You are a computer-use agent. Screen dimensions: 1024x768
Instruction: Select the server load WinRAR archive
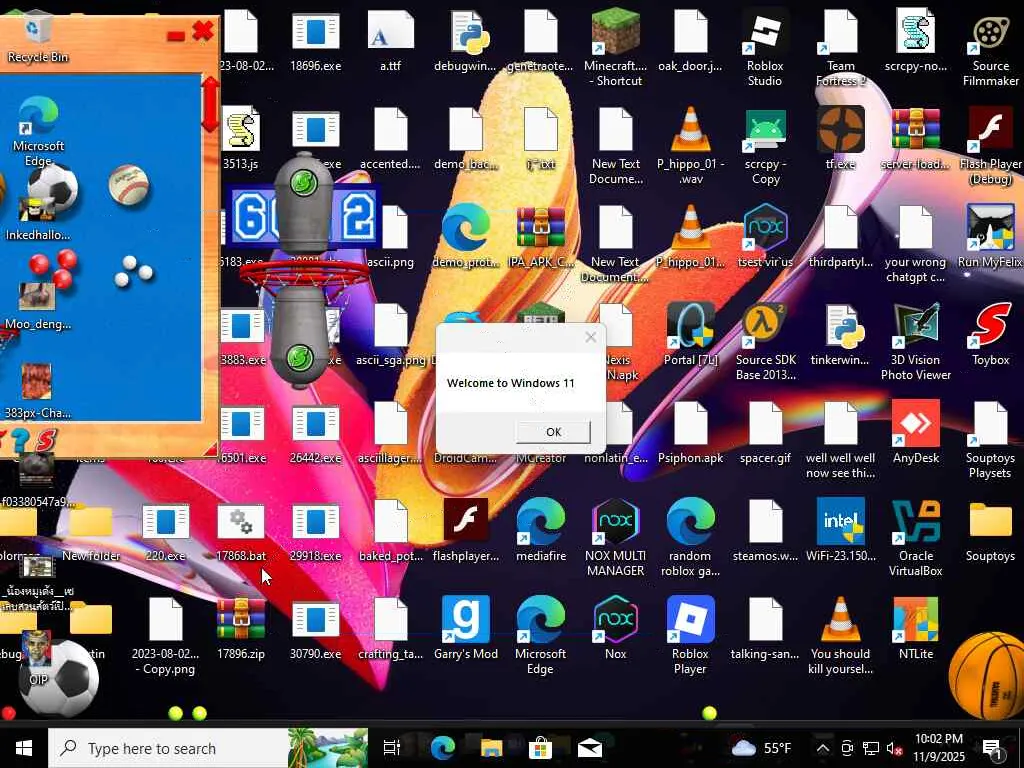click(x=916, y=138)
